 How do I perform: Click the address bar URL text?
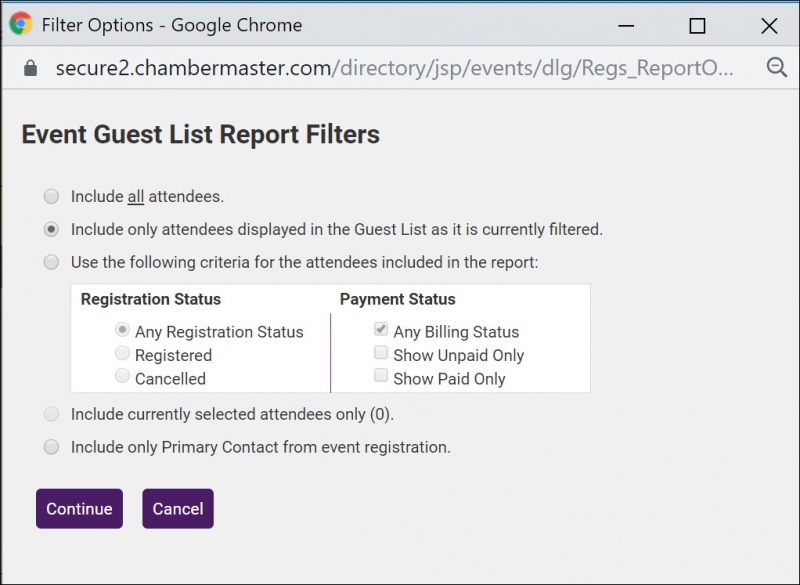(395, 68)
